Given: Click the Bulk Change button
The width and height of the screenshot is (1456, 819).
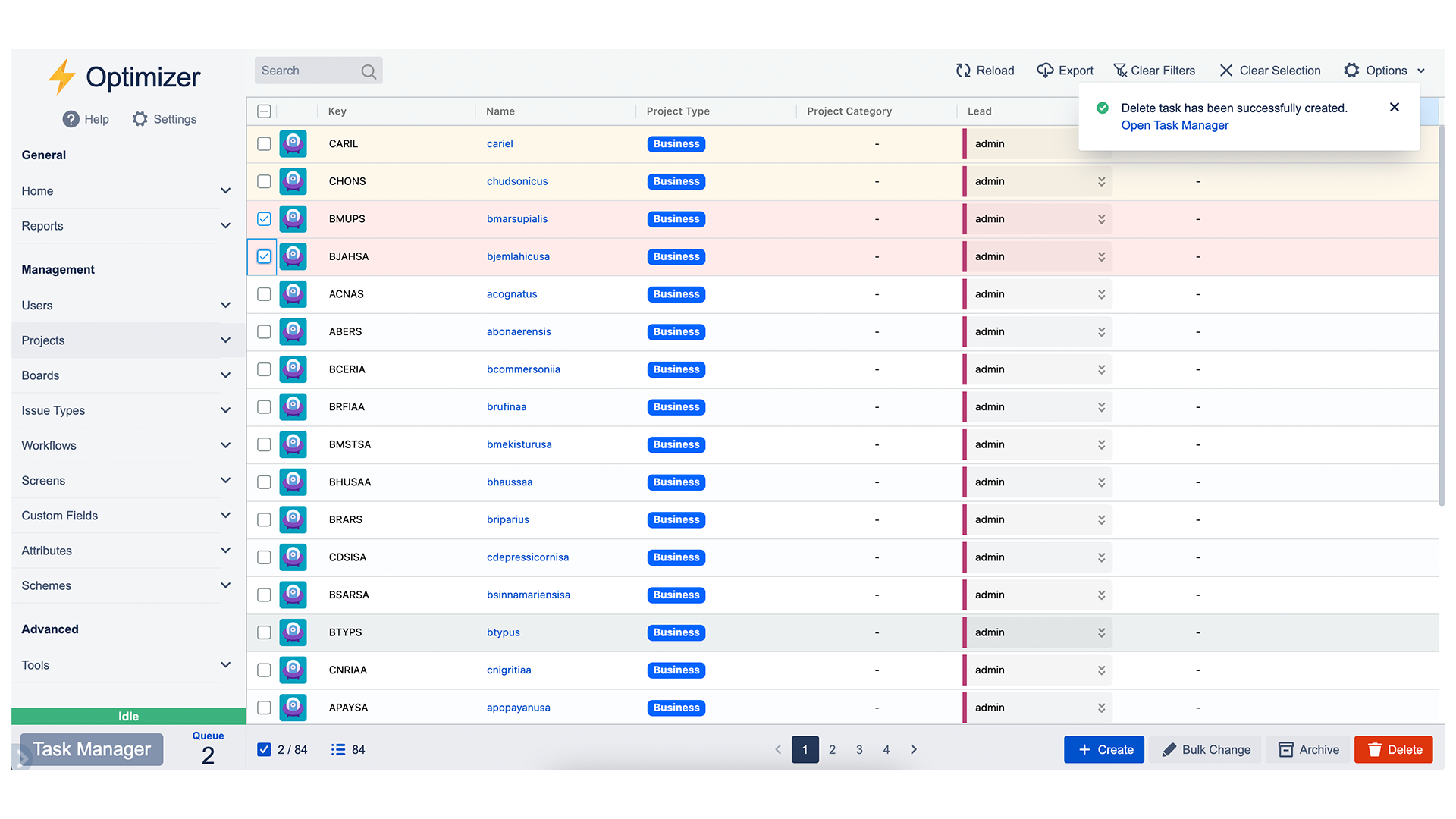Looking at the screenshot, I should click(1205, 749).
